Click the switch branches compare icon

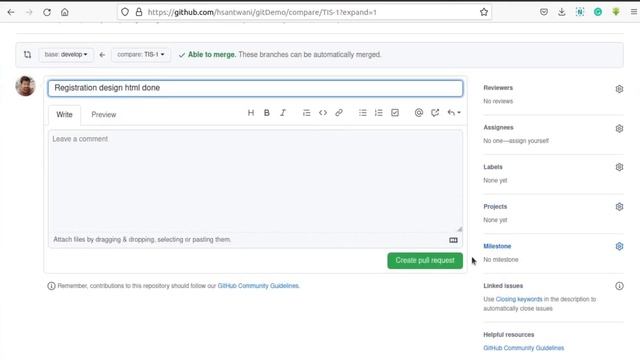[x=27, y=55]
